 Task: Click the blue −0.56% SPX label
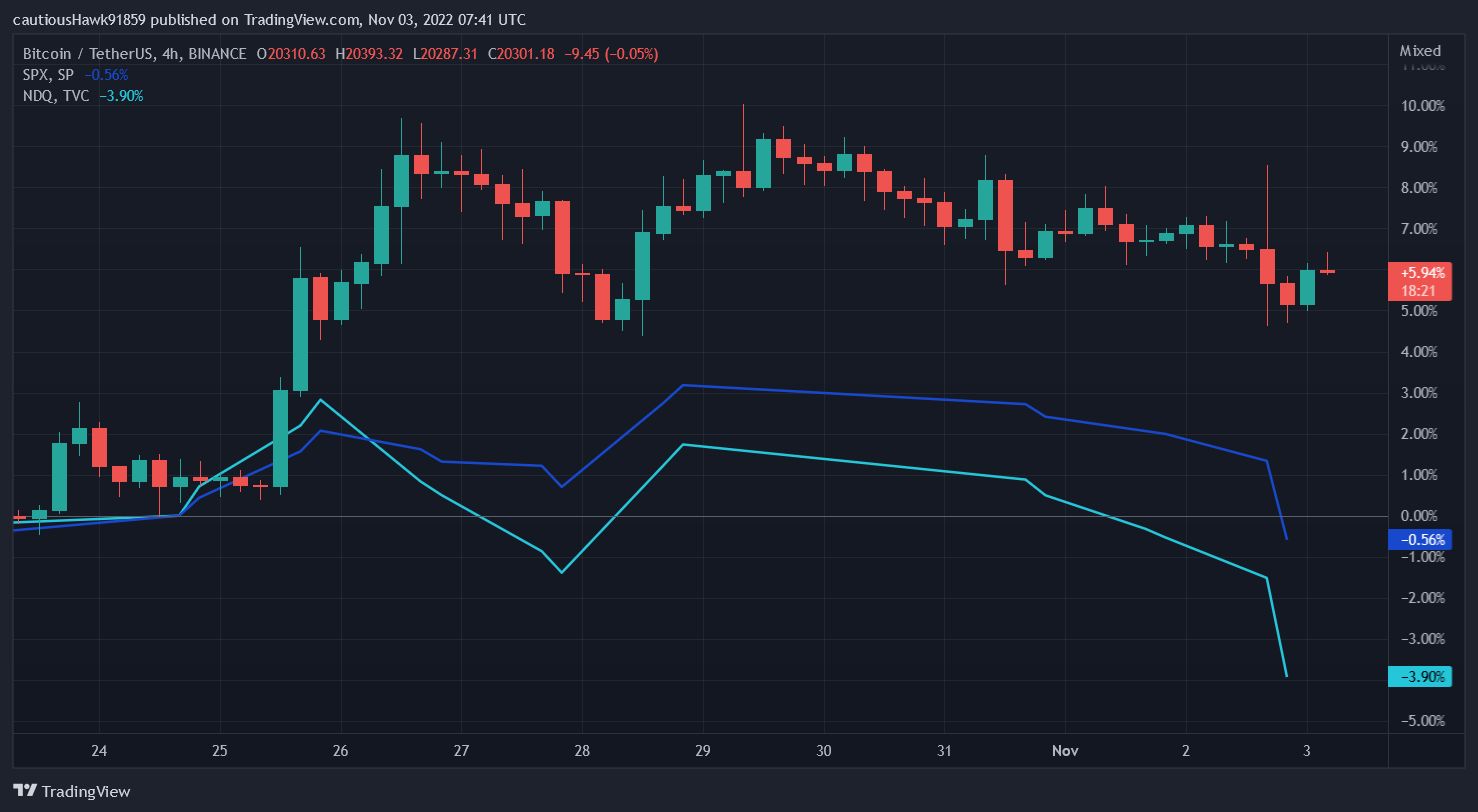point(1421,539)
